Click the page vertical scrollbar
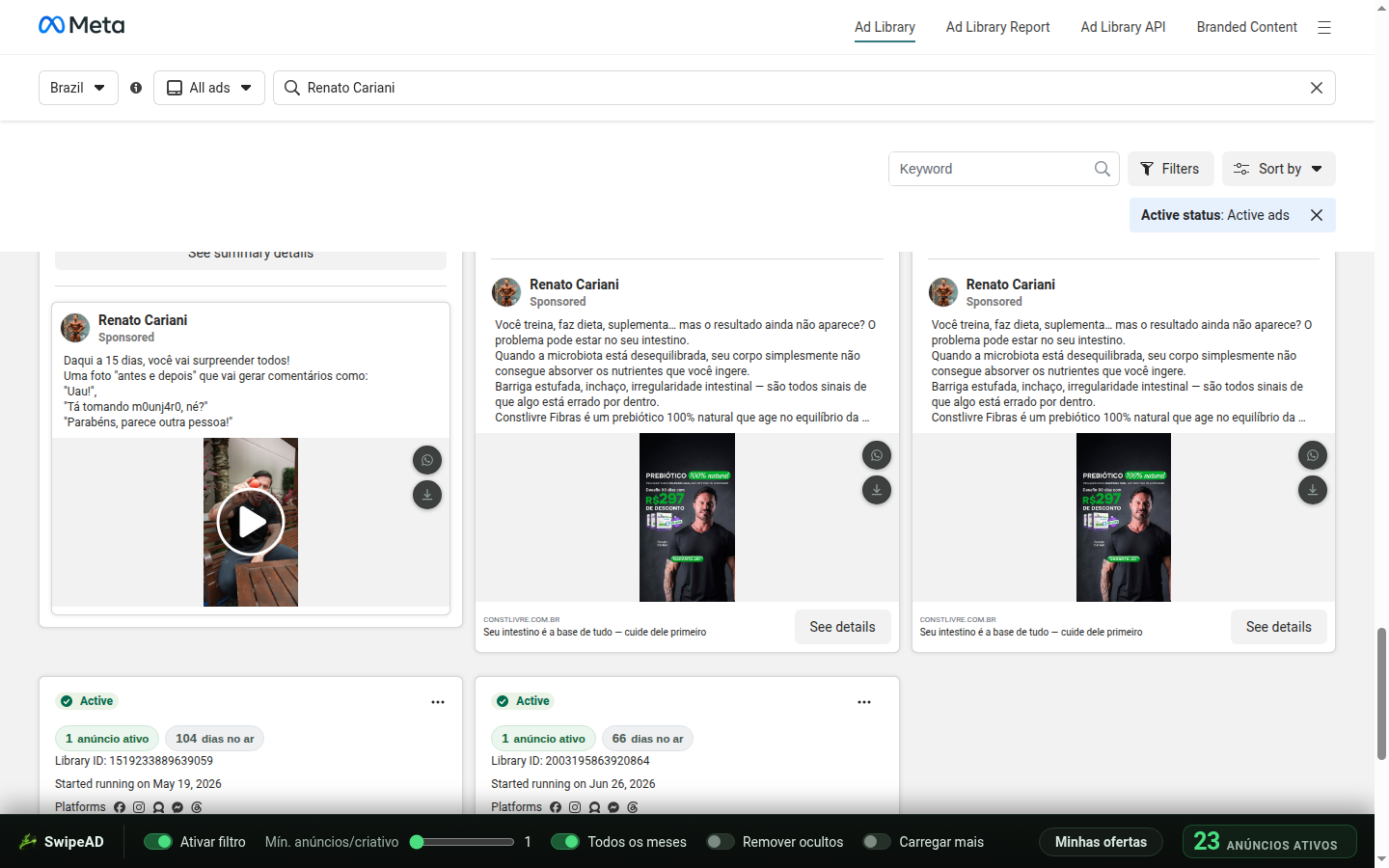 [1381, 693]
